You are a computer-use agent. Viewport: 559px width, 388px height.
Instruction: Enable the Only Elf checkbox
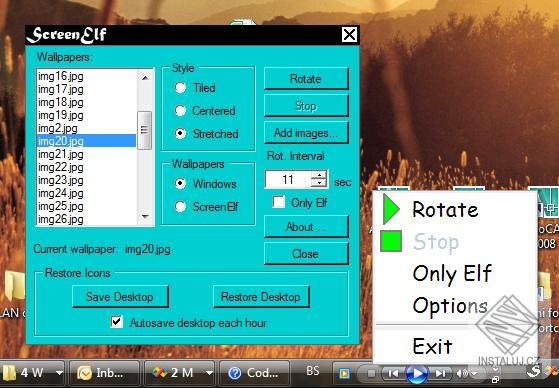click(x=278, y=202)
